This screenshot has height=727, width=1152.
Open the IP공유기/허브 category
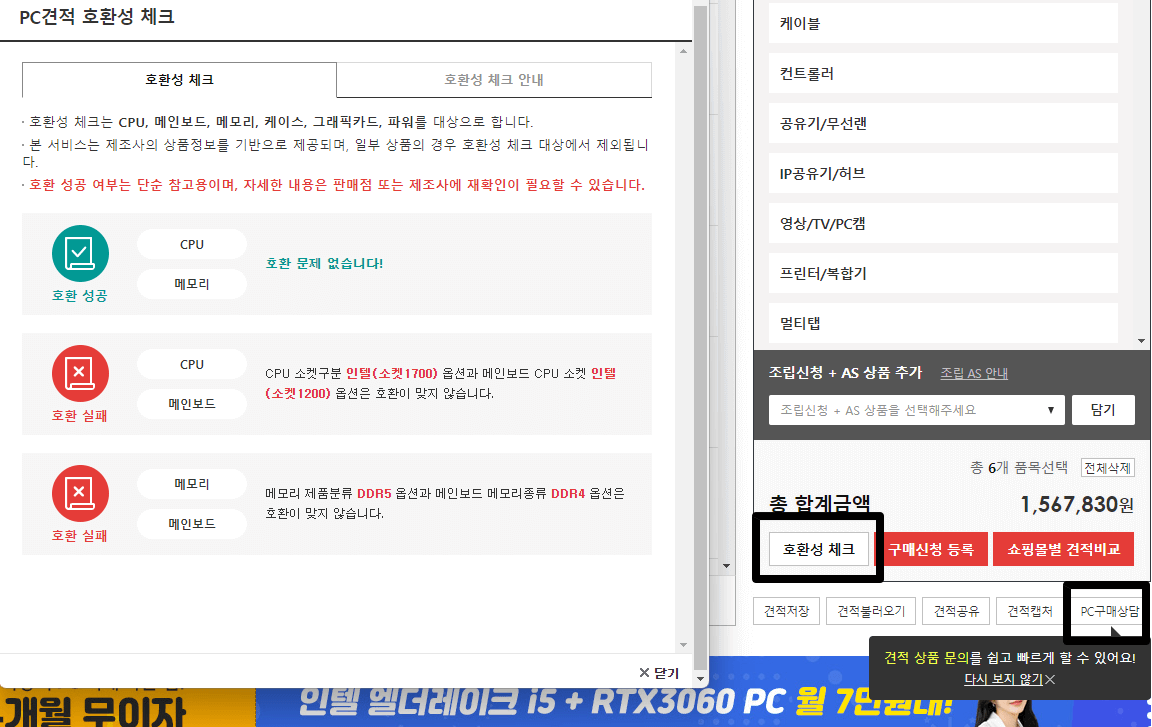click(943, 173)
